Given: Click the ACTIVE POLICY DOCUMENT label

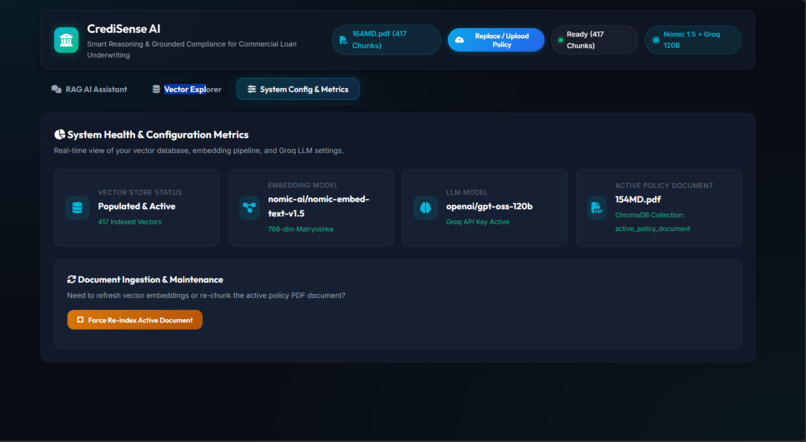Looking at the screenshot, I should point(664,186).
